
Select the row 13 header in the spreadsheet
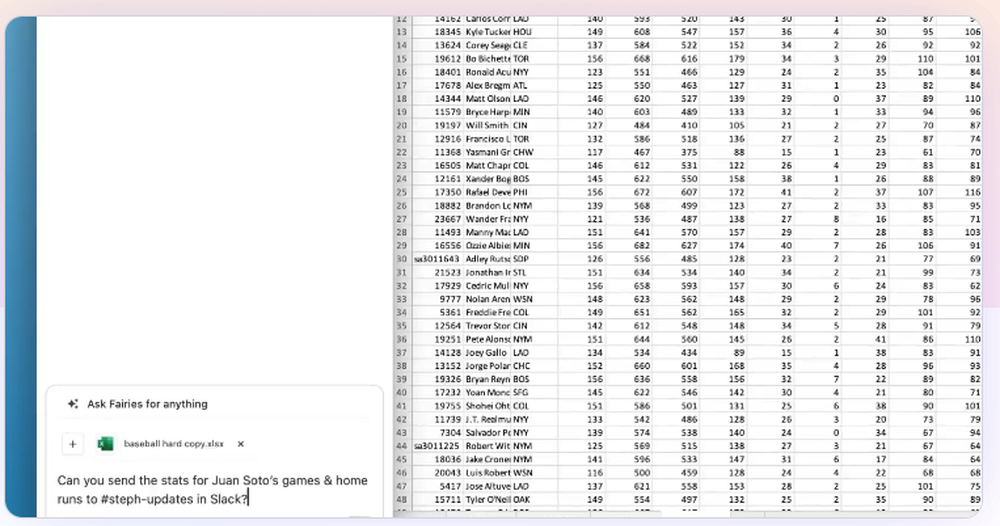(x=402, y=32)
